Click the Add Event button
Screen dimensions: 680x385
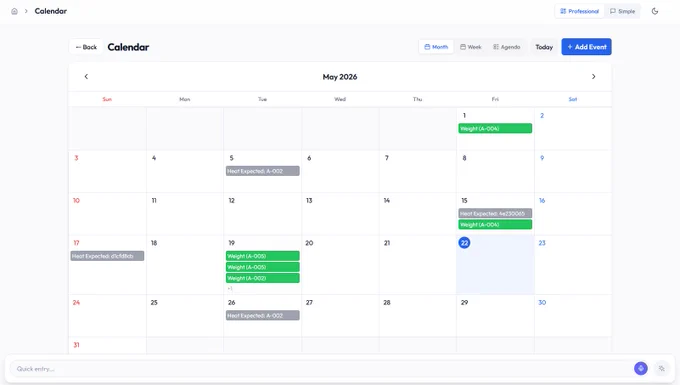[x=586, y=47]
